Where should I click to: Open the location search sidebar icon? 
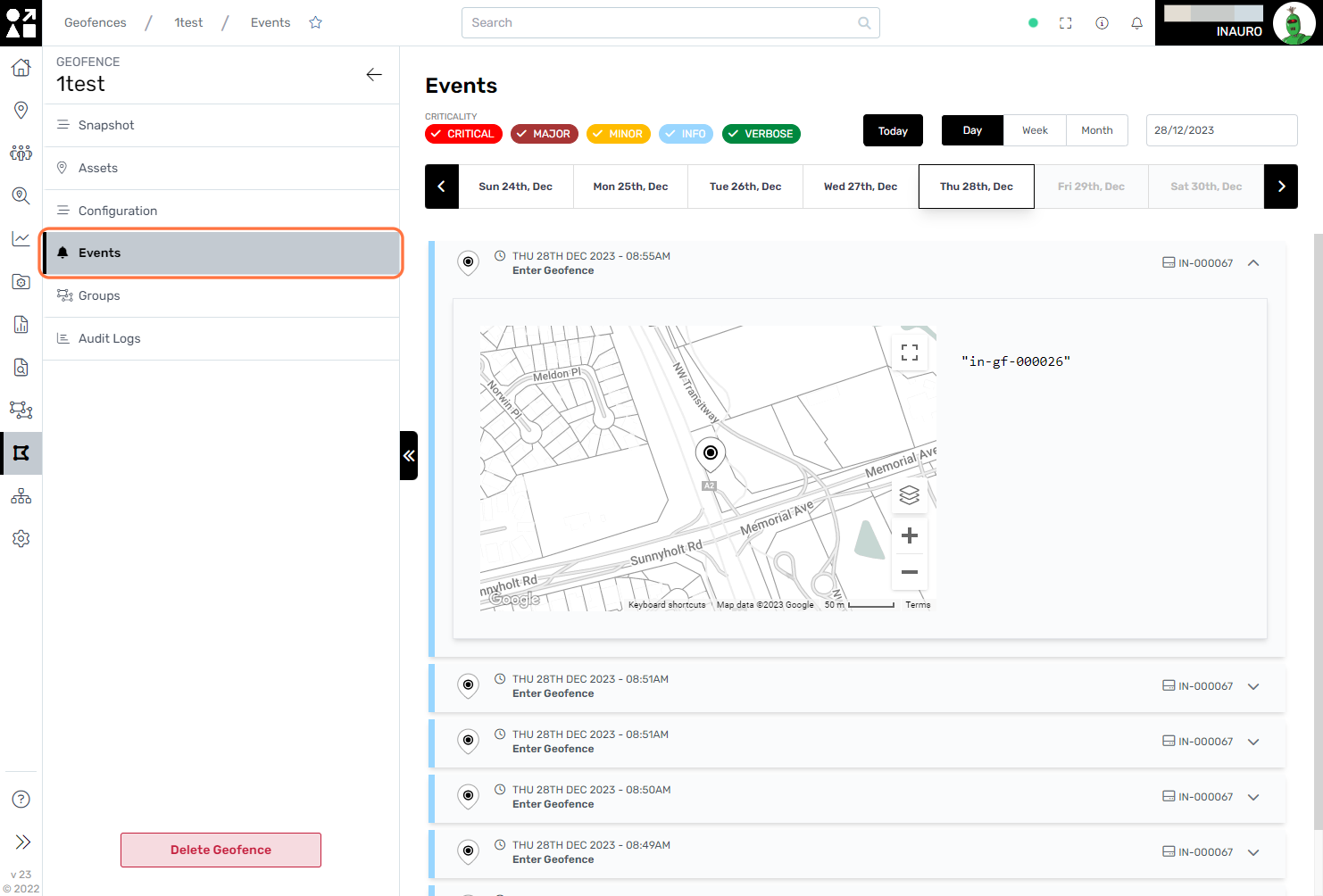coord(21,195)
